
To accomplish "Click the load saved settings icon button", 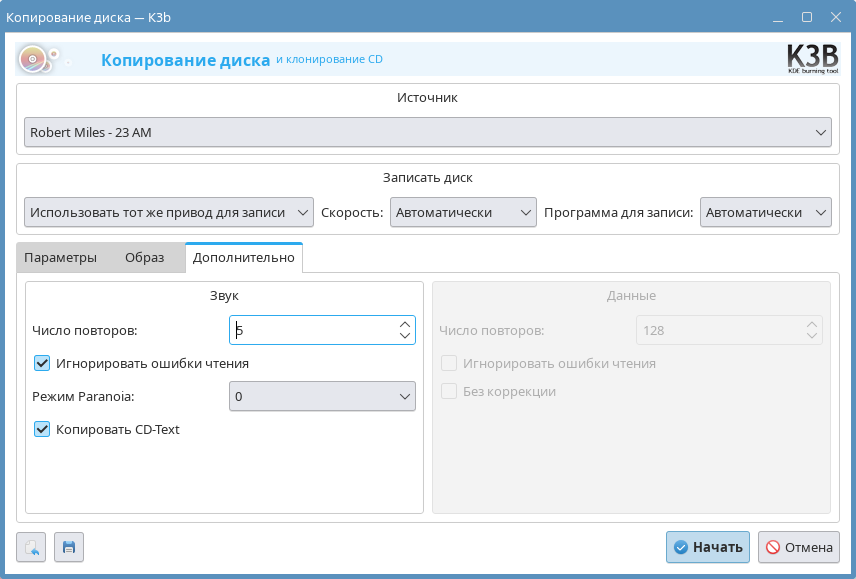I will [x=31, y=547].
